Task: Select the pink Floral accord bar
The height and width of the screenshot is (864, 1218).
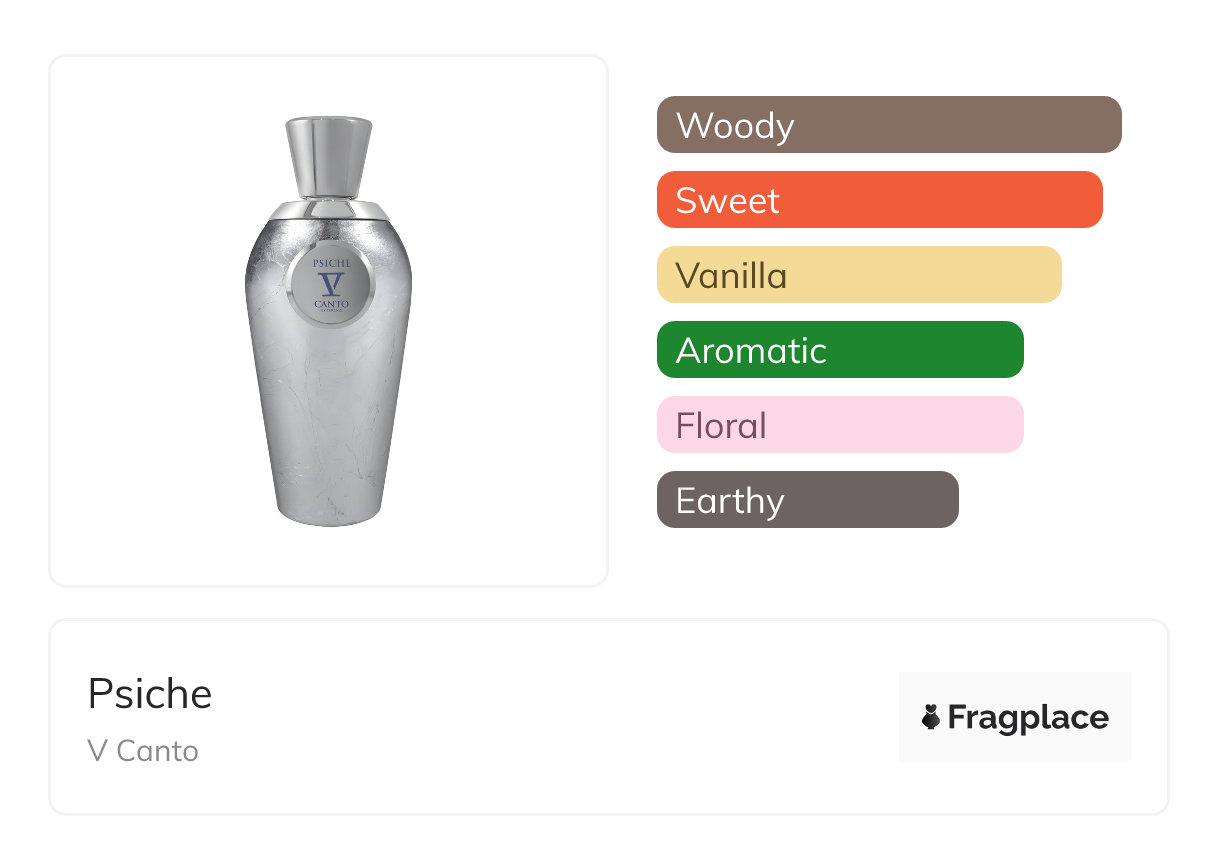Action: click(x=839, y=425)
